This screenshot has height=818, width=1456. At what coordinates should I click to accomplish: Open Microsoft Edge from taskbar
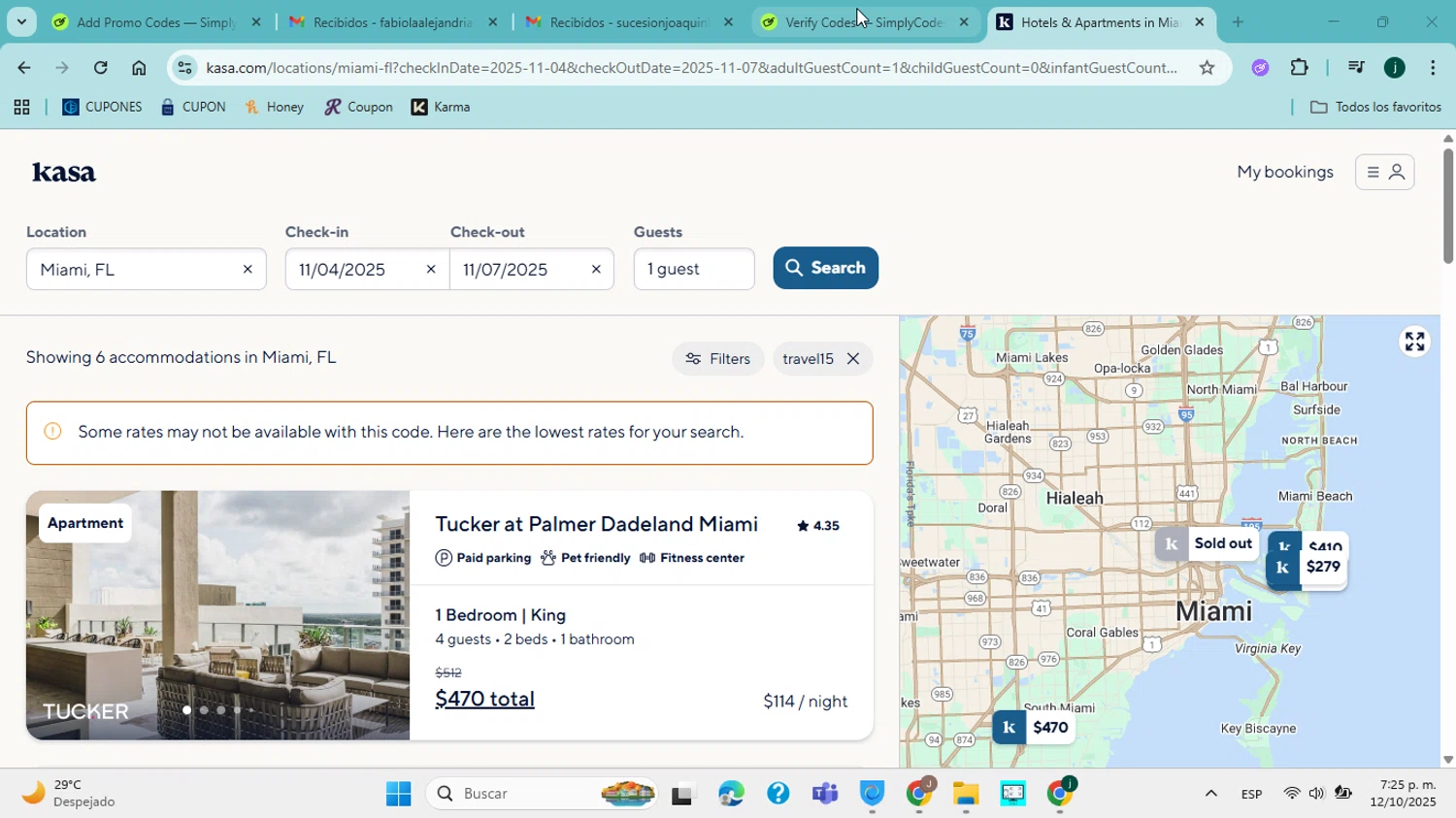731,794
